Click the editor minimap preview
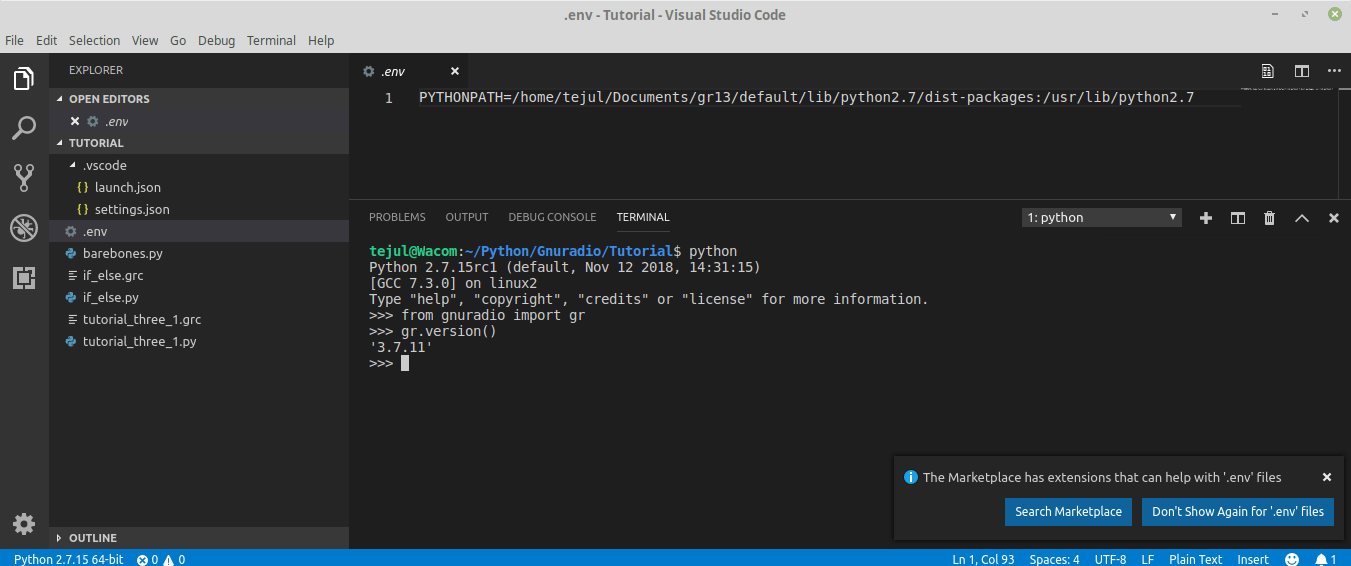 coord(1286,89)
